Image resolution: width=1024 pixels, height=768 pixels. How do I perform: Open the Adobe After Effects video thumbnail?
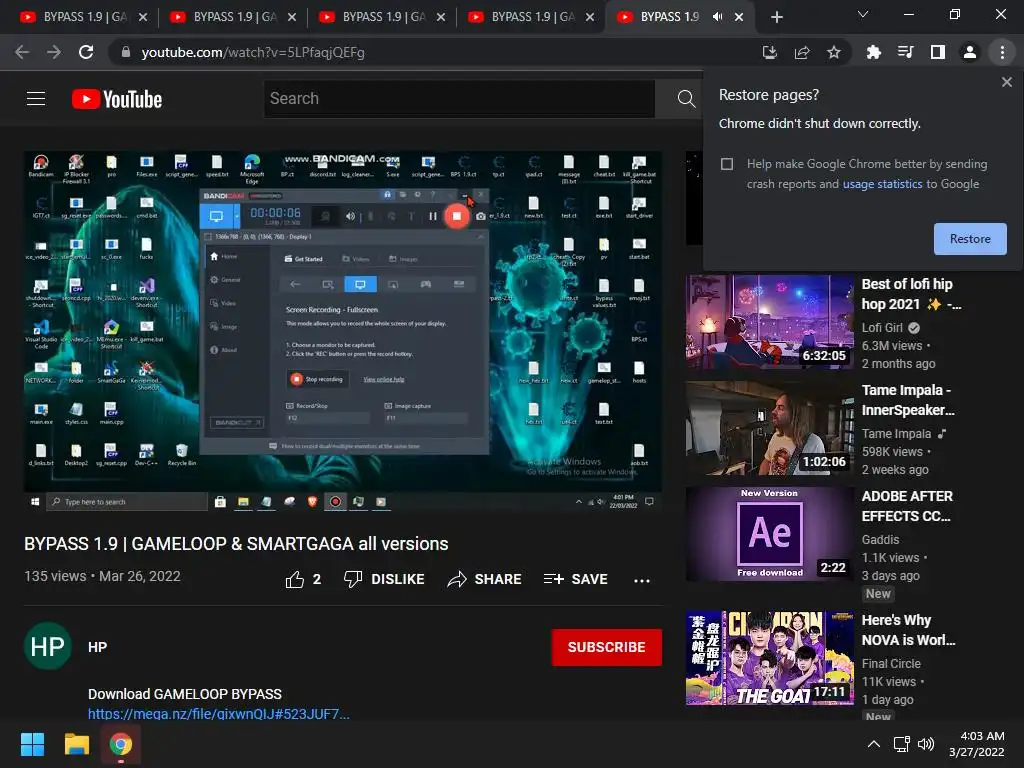(x=769, y=534)
